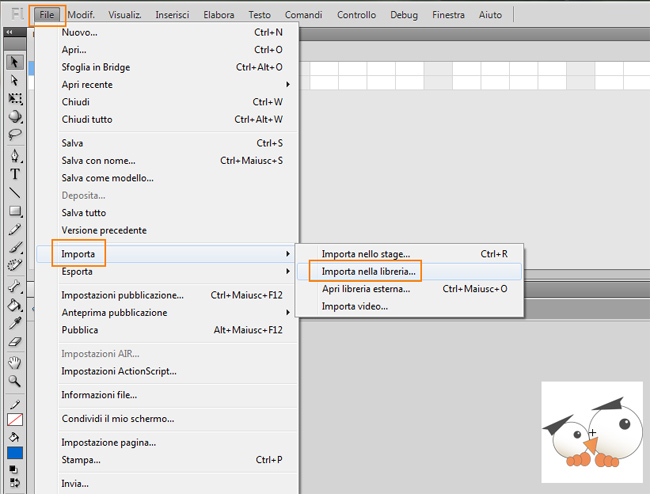Click the stroke color swatch
This screenshot has width=650, height=494.
click(15, 420)
